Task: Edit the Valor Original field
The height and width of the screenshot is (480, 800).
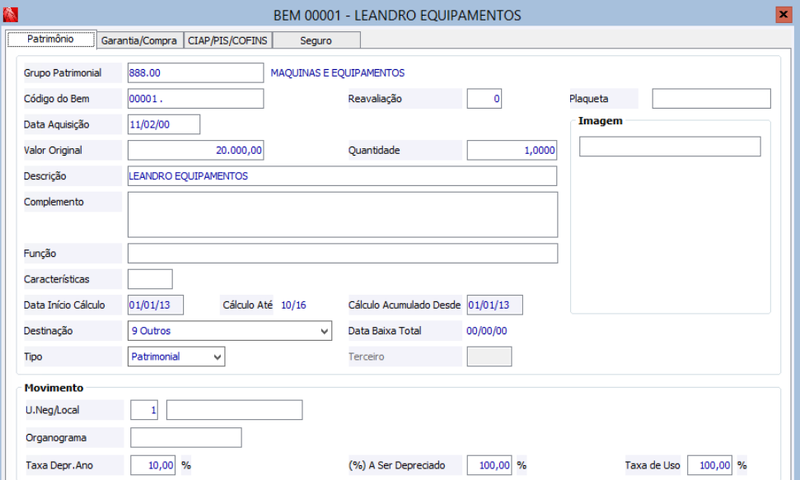Action: coord(195,150)
